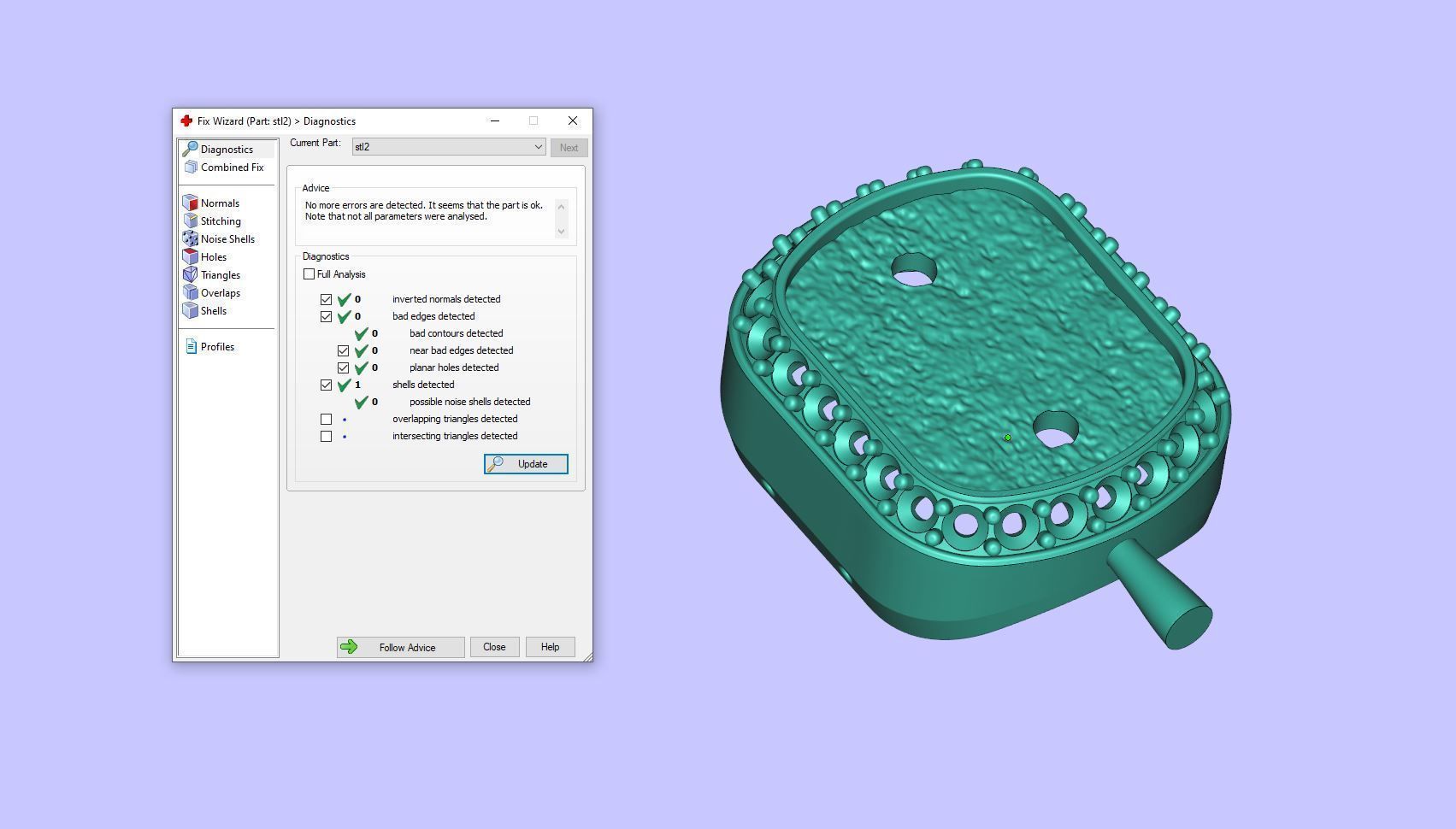
Task: Click the red cross Fix Wizard title icon
Action: pyautogui.click(x=186, y=121)
